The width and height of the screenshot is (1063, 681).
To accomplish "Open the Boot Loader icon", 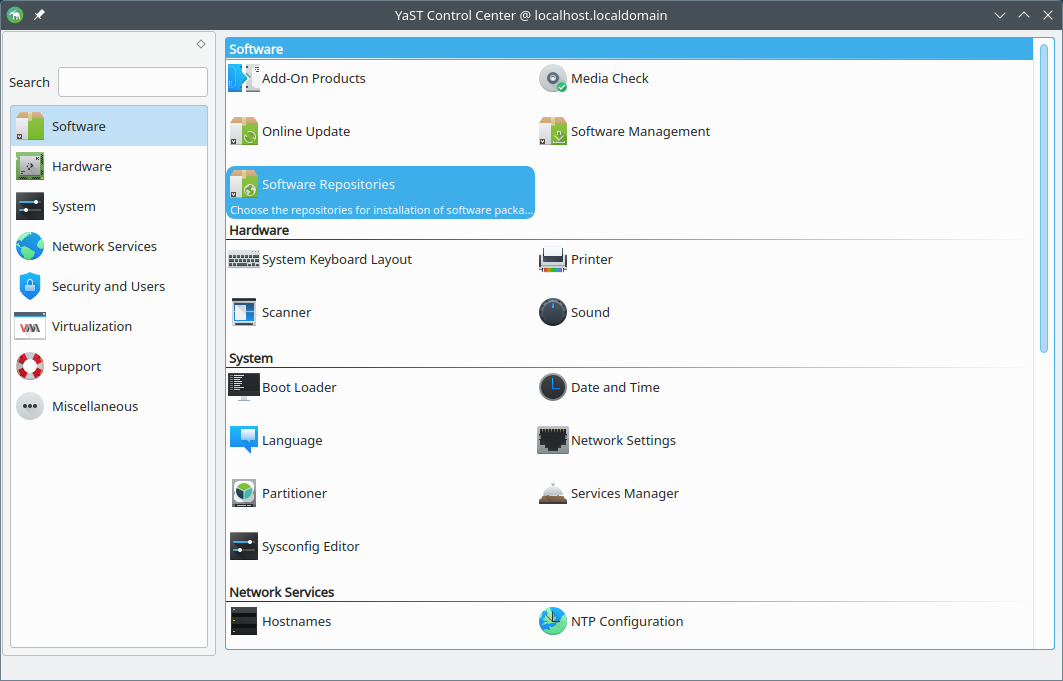I will coord(243,388).
